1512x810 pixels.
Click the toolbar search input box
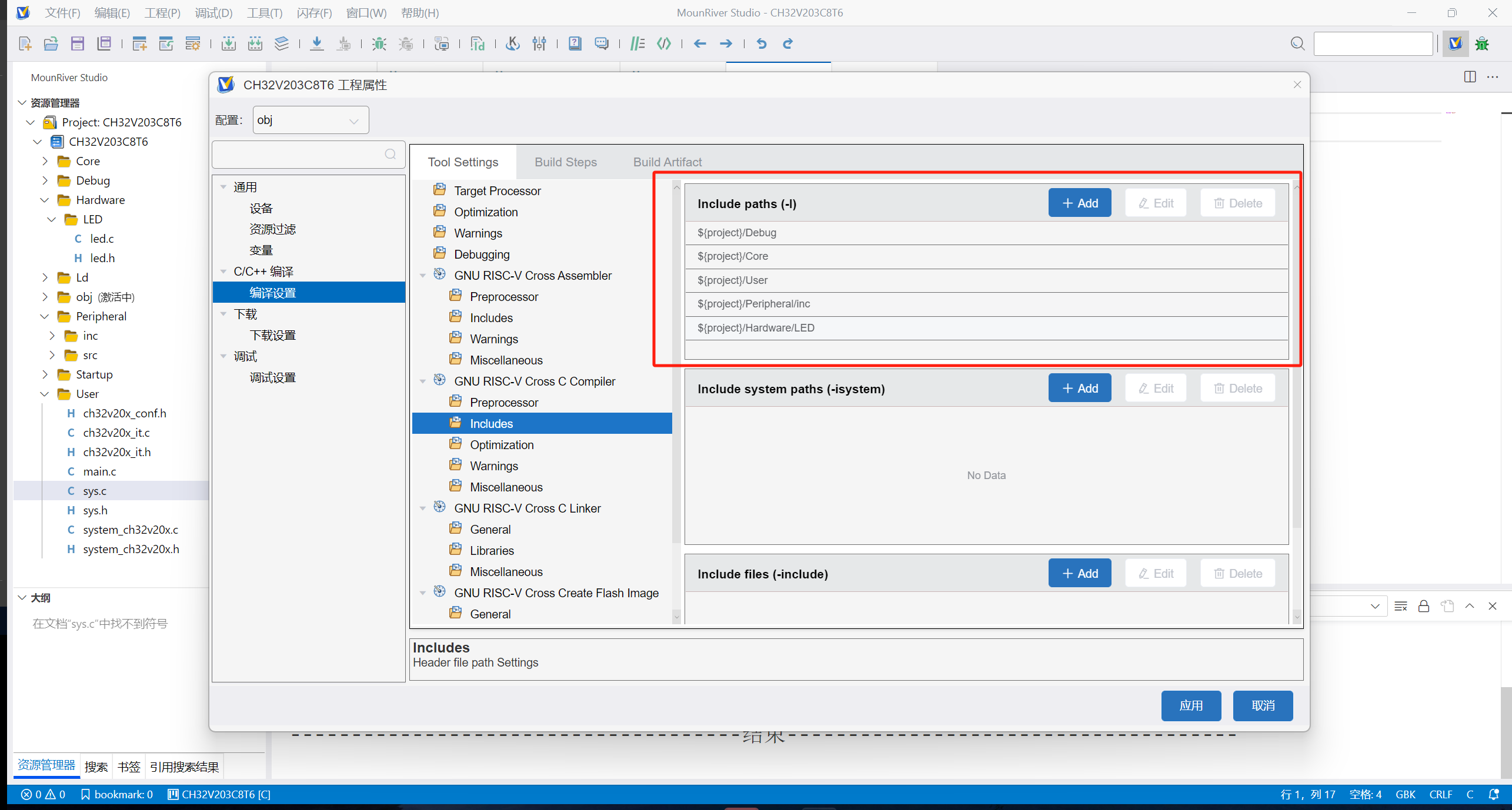pos(1373,43)
